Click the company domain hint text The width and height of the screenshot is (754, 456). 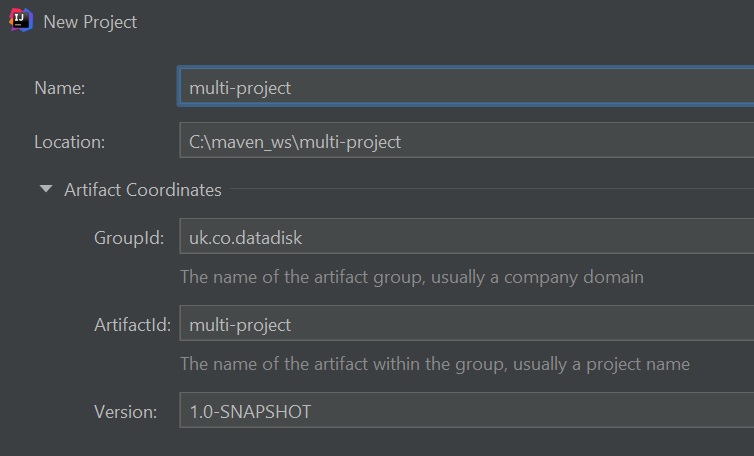click(411, 277)
